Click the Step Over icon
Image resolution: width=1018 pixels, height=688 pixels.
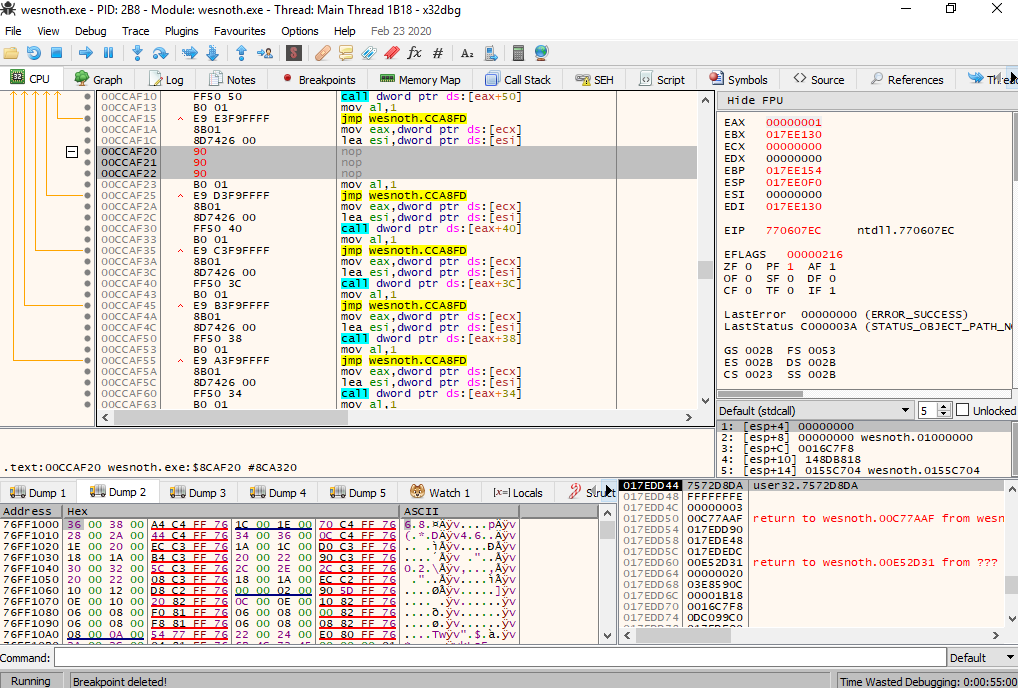[x=160, y=53]
